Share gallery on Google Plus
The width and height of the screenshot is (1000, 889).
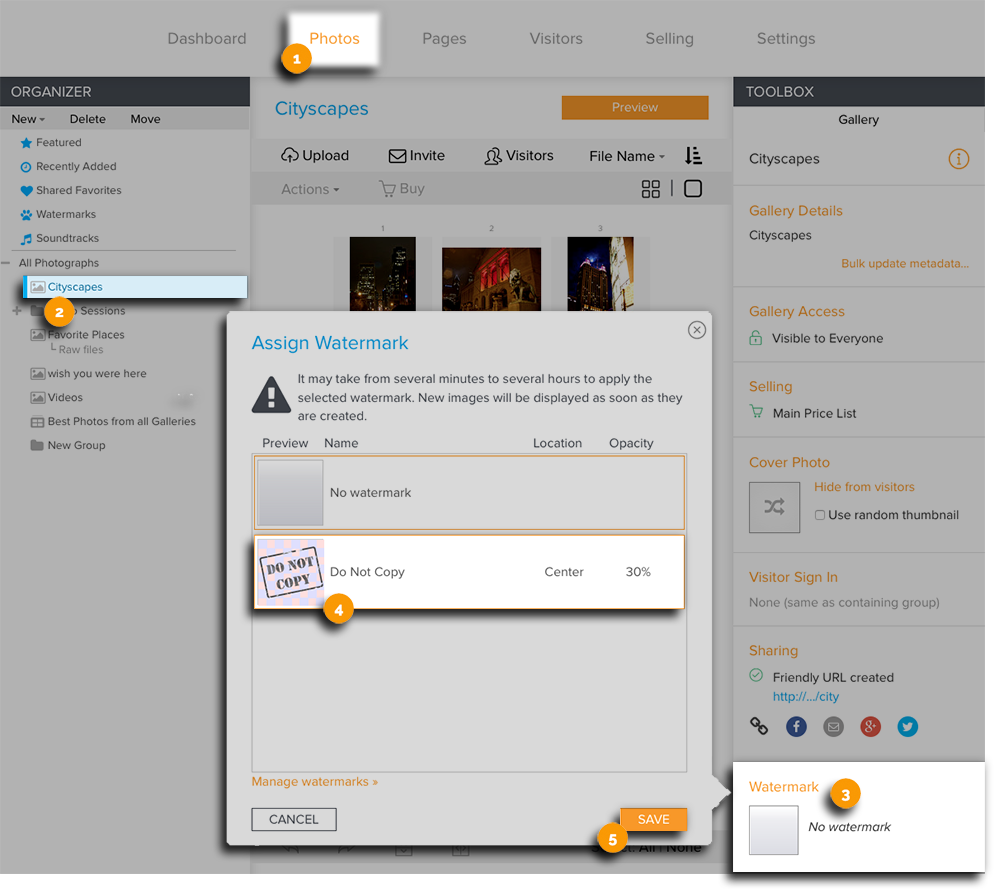[870, 726]
